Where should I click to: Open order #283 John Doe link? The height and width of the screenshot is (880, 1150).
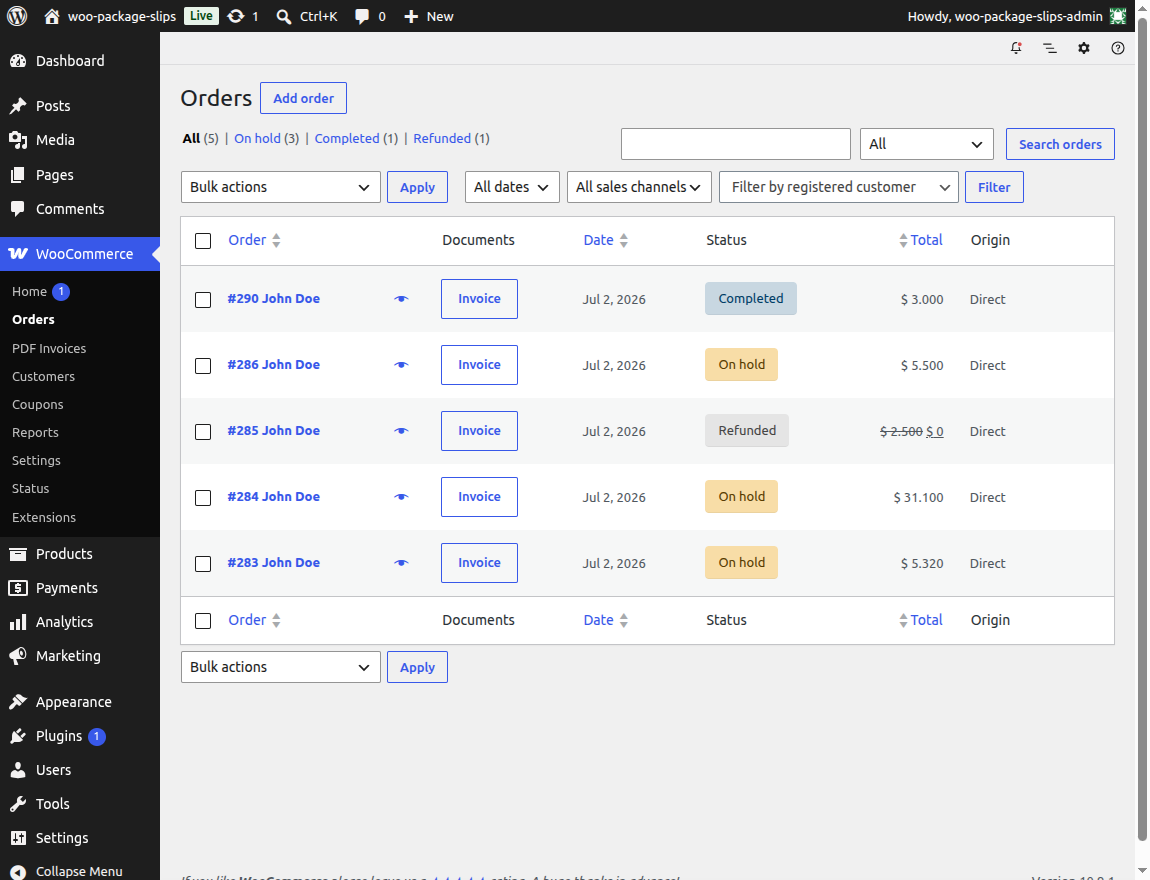274,562
